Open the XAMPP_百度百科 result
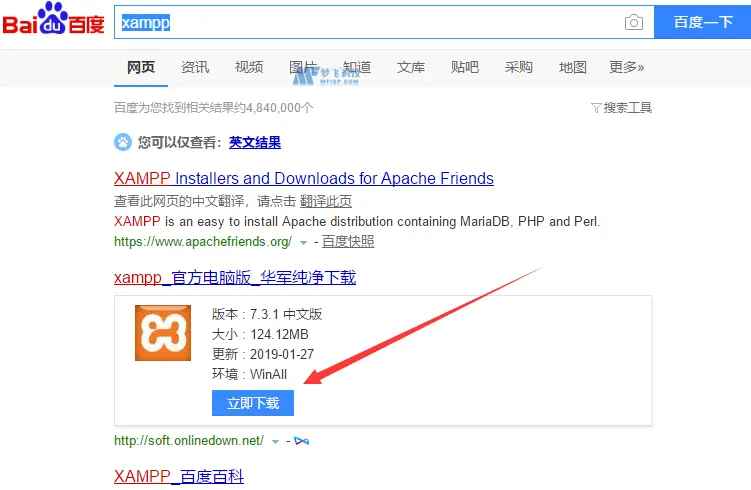 pyautogui.click(x=179, y=476)
